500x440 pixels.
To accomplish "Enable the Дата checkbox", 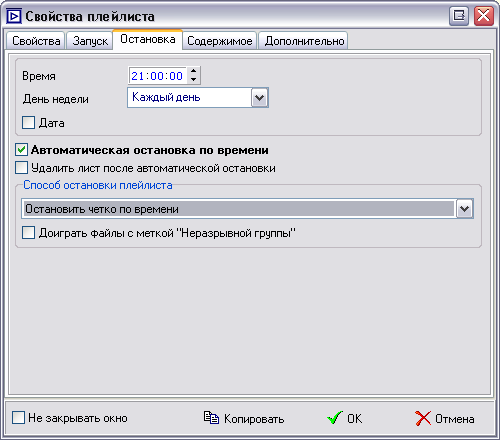I will pos(28,122).
